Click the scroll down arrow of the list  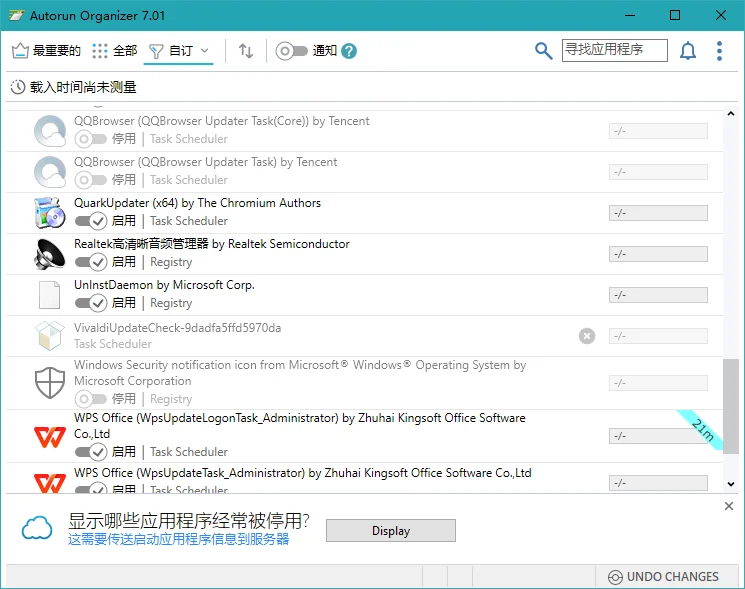click(x=731, y=484)
